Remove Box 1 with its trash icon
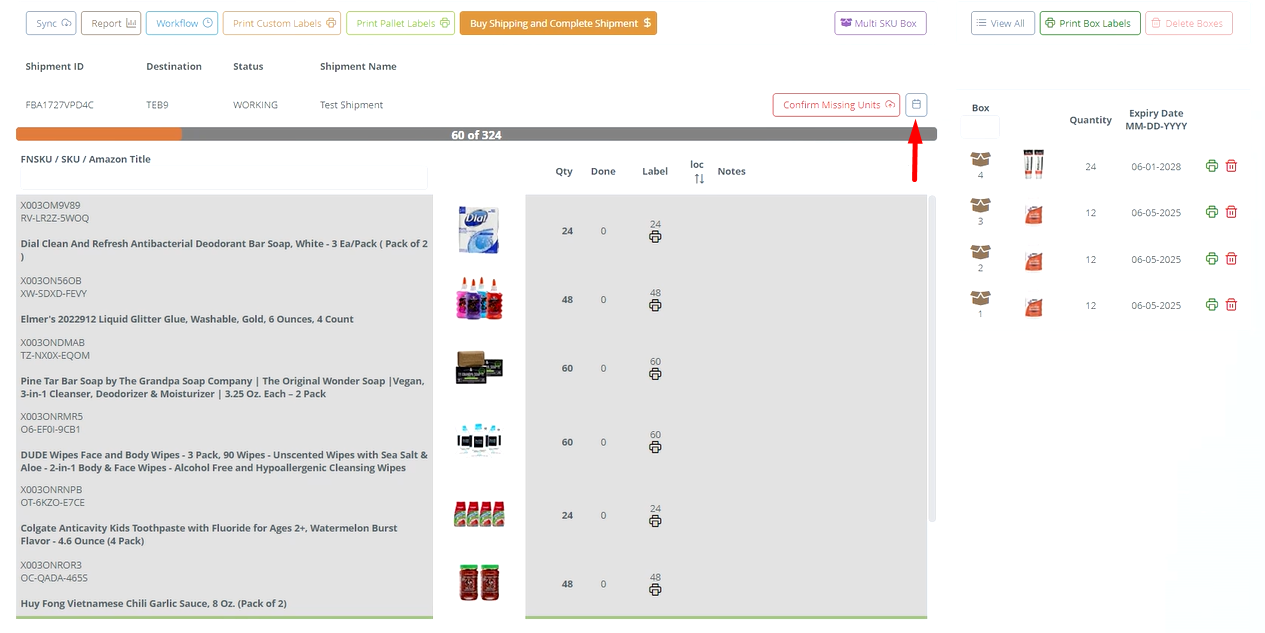This screenshot has height=633, width=1265. (1231, 304)
